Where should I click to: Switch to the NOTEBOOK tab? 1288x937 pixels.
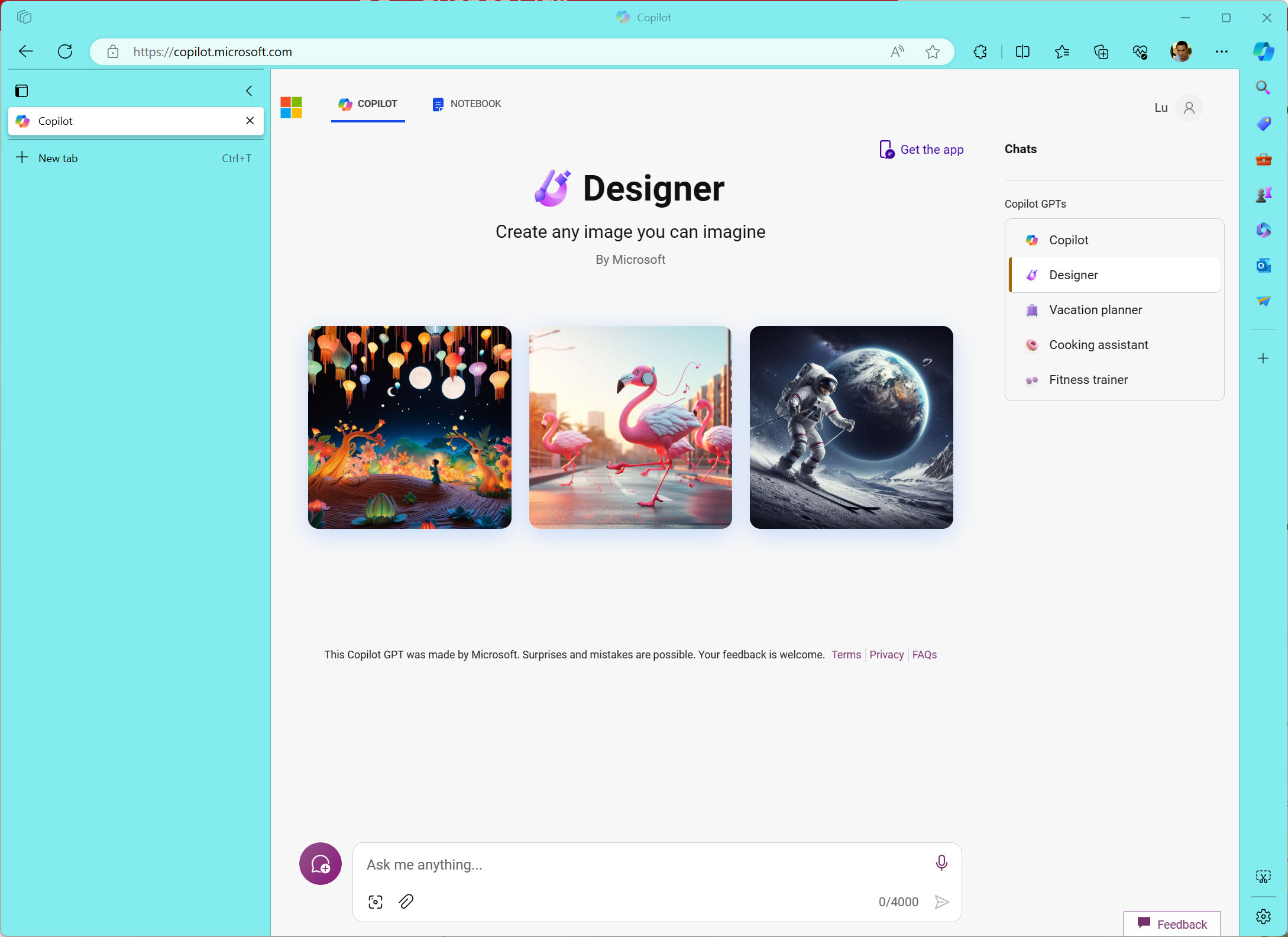click(x=466, y=104)
